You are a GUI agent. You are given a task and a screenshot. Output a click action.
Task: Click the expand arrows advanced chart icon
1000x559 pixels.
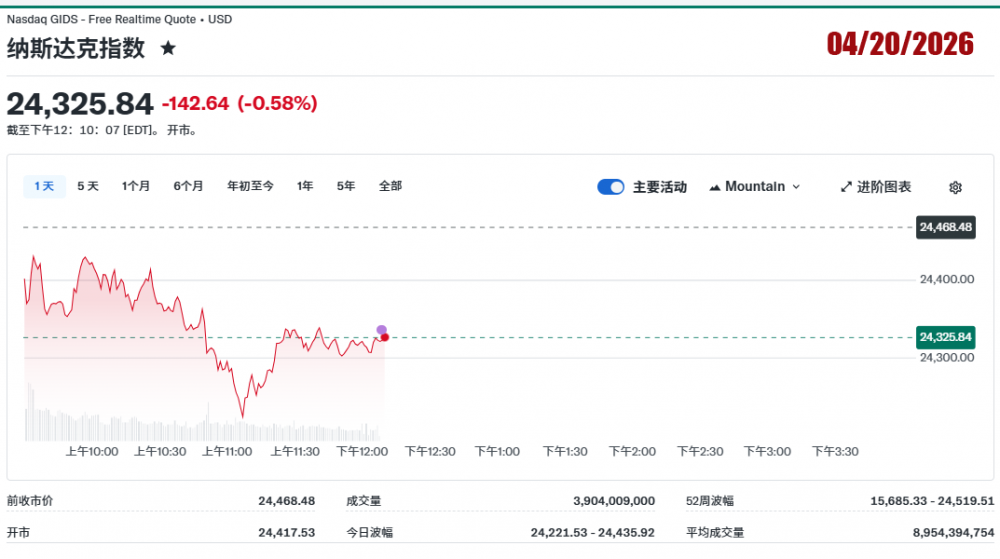(846, 187)
